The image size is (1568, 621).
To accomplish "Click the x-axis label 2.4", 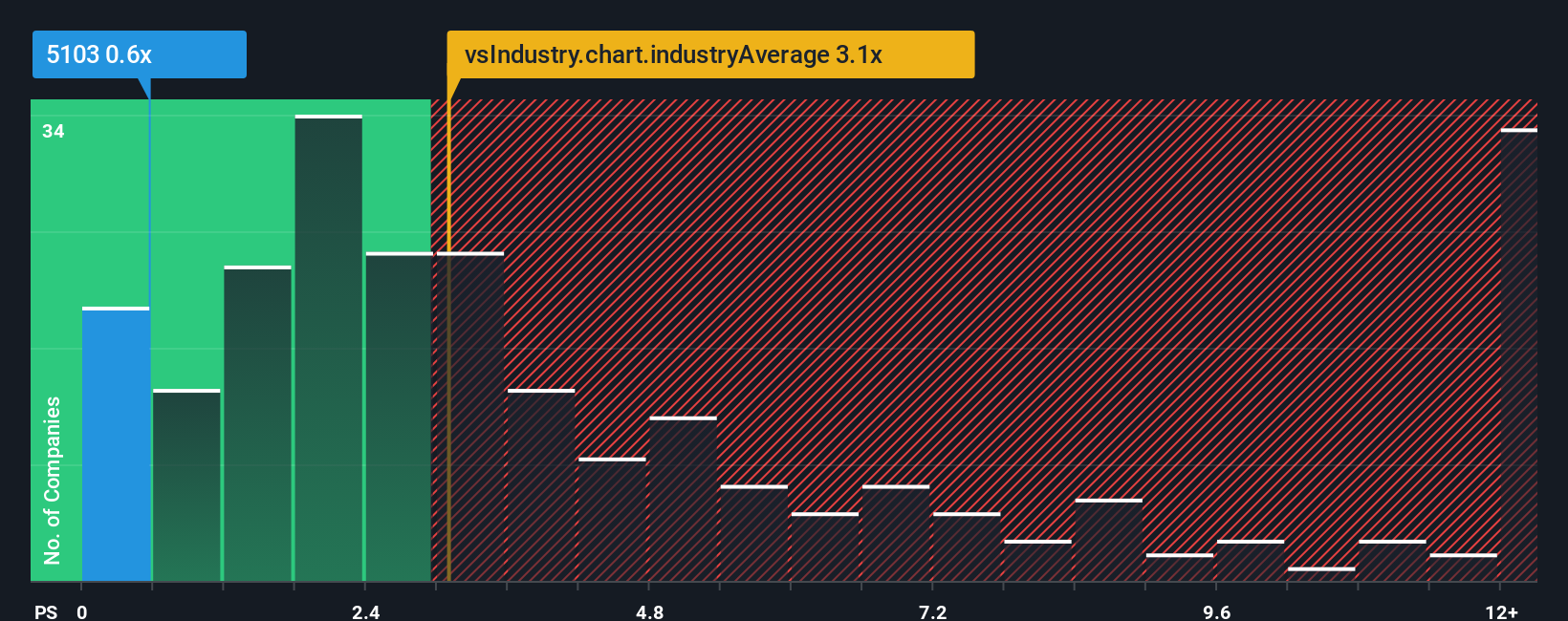I will 365,611.
